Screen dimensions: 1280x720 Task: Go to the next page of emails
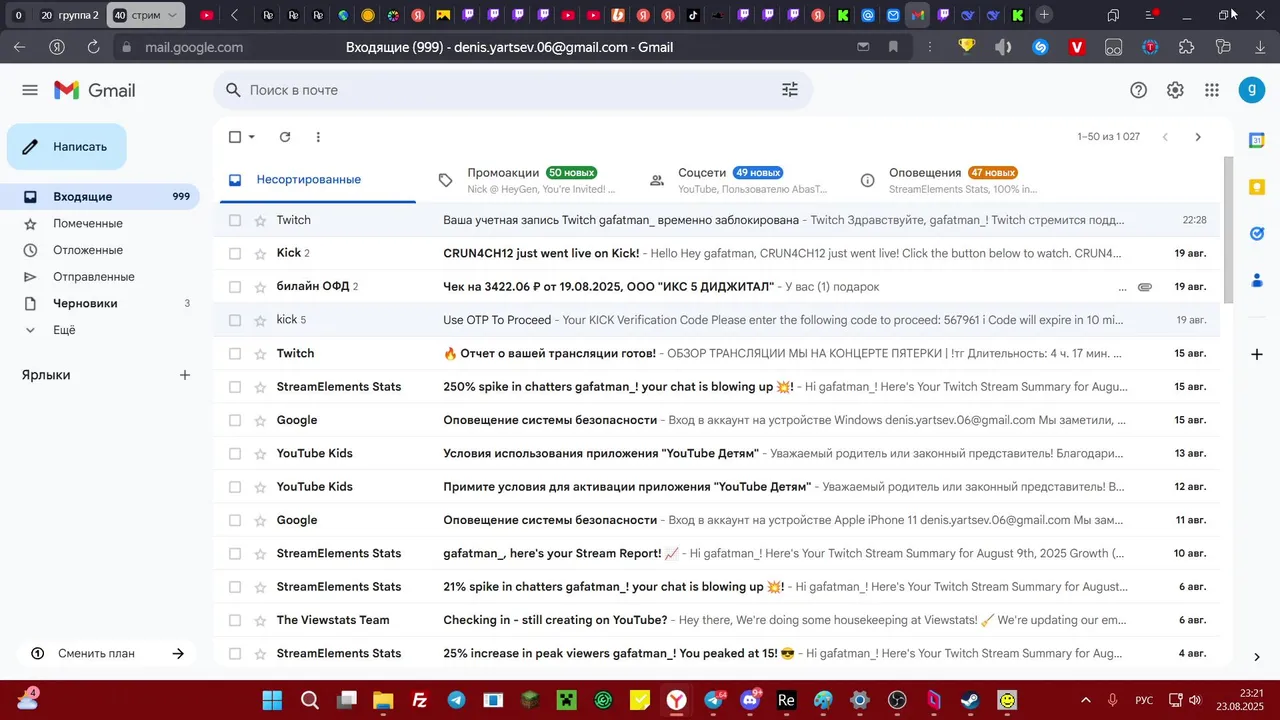(x=1198, y=137)
